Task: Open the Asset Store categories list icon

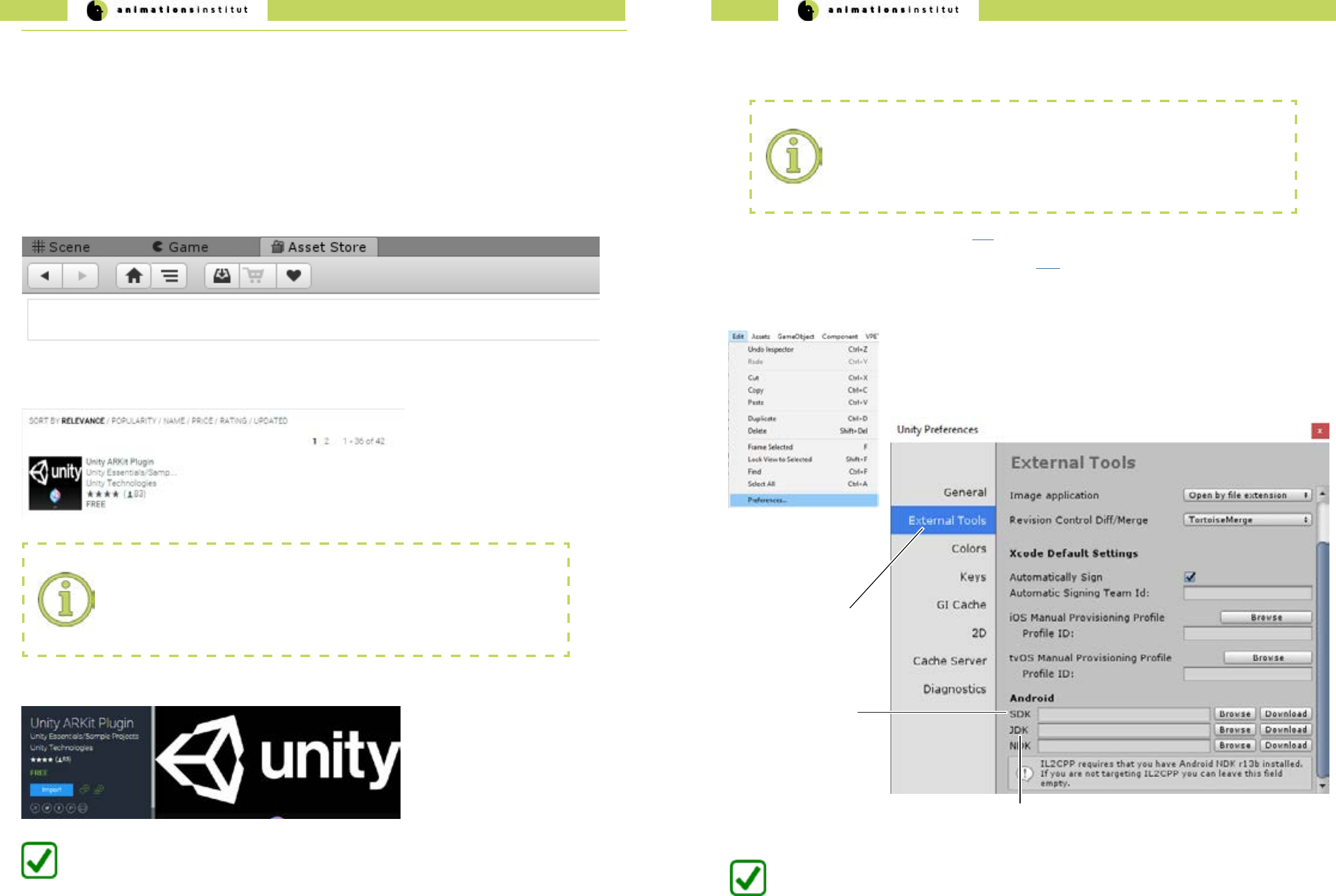Action: point(170,276)
